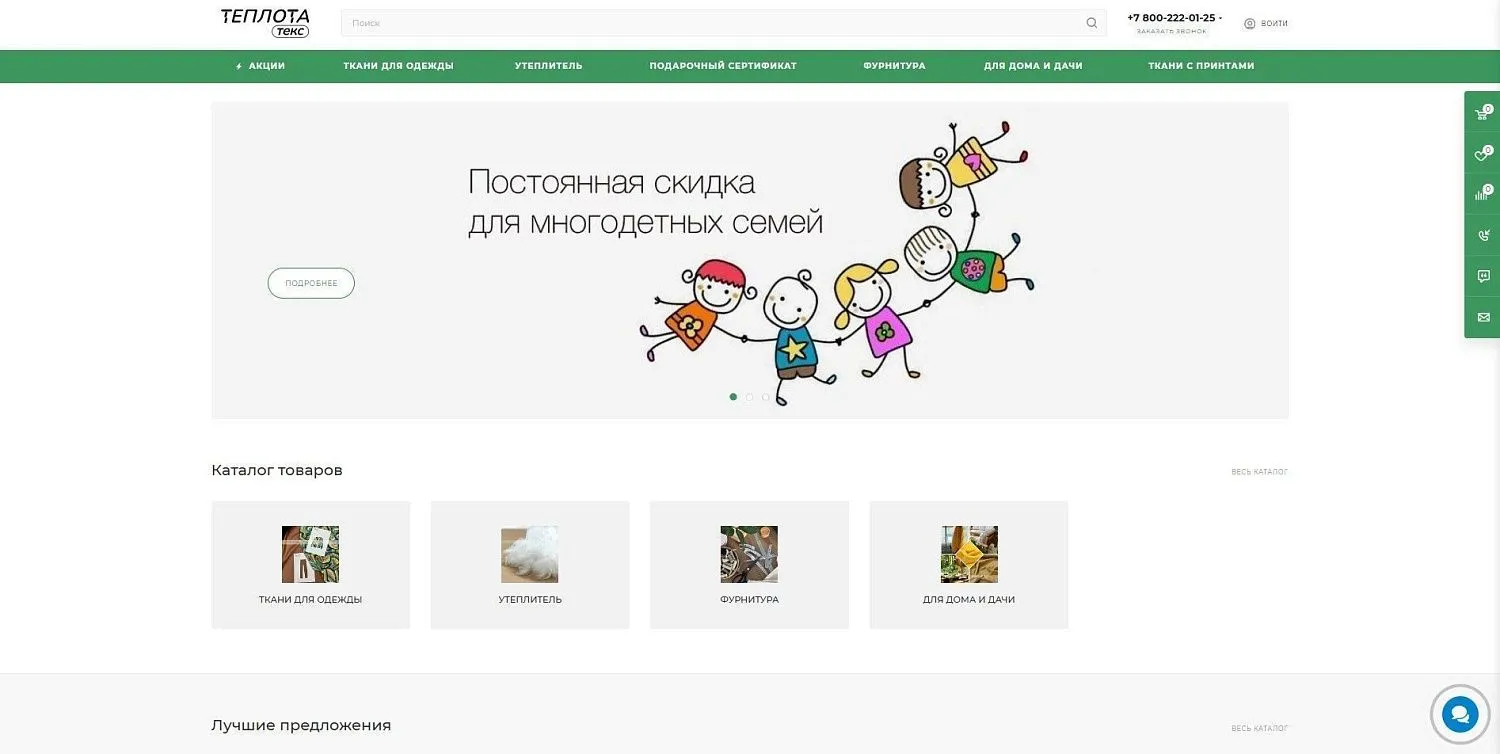Screen dimensions: 1500x754
Task: Click the envelope message icon in sidebar
Action: tap(1482, 317)
